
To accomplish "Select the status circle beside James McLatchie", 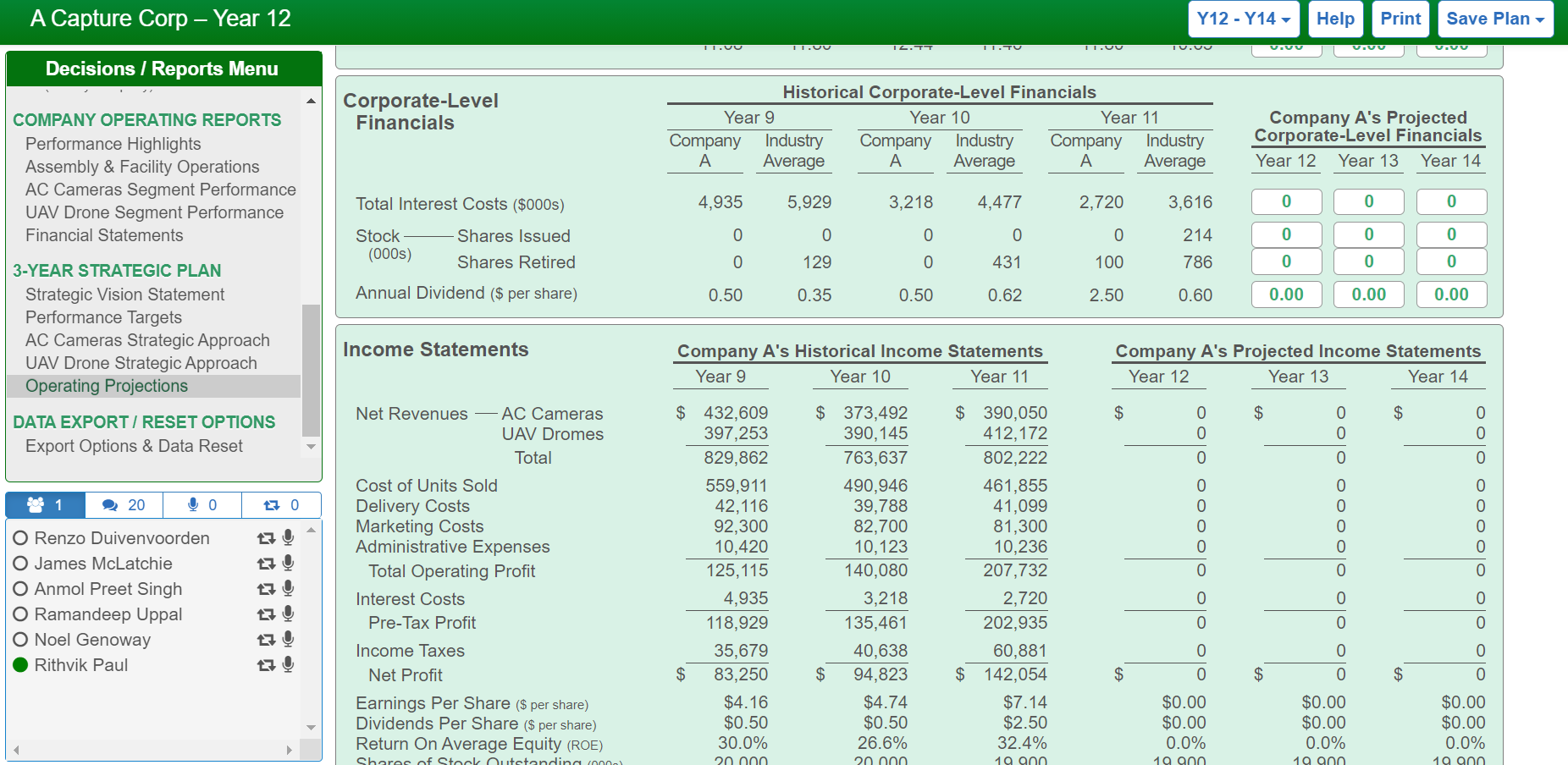I will 19,563.
